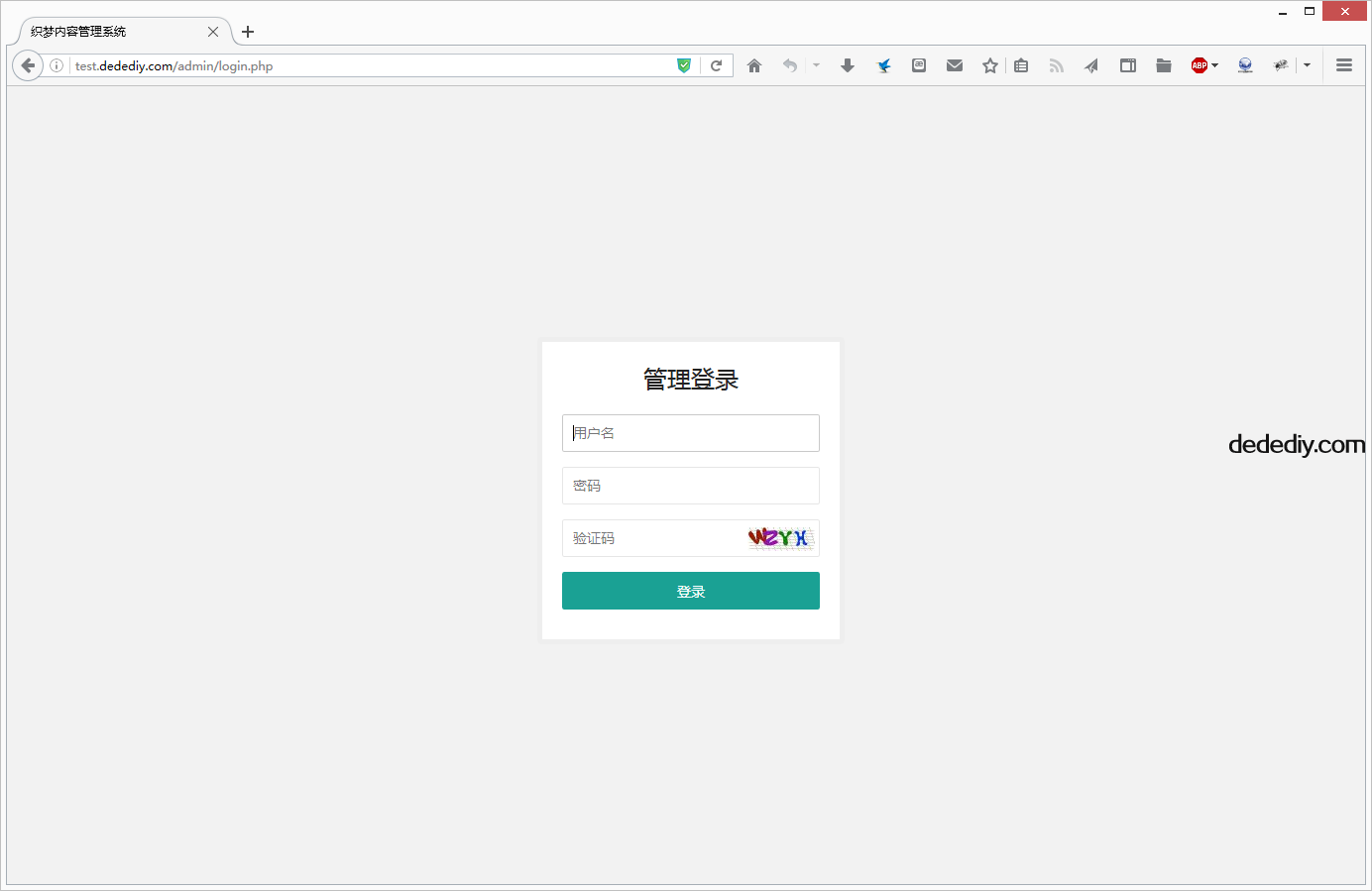Toggle the sidebar panel icon
Viewport: 1372px width, 891px height.
tap(1128, 65)
